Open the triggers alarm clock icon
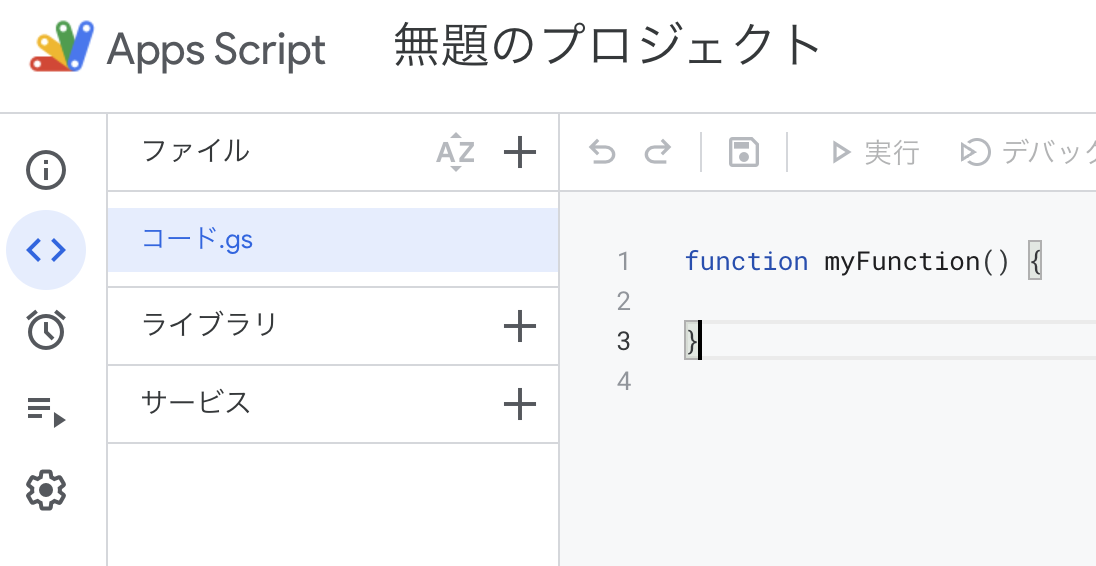Viewport: 1096px width, 566px height. 46,330
